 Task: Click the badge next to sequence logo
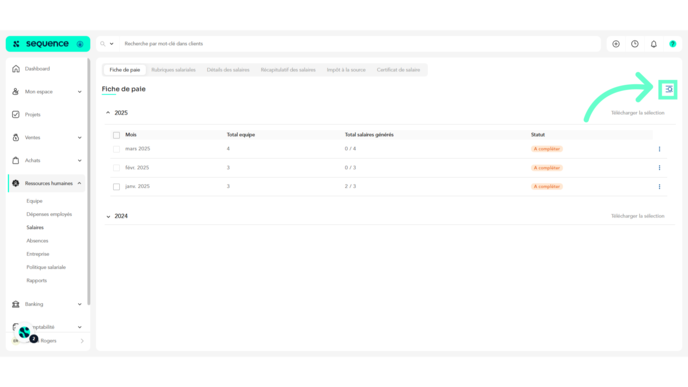tap(80, 44)
